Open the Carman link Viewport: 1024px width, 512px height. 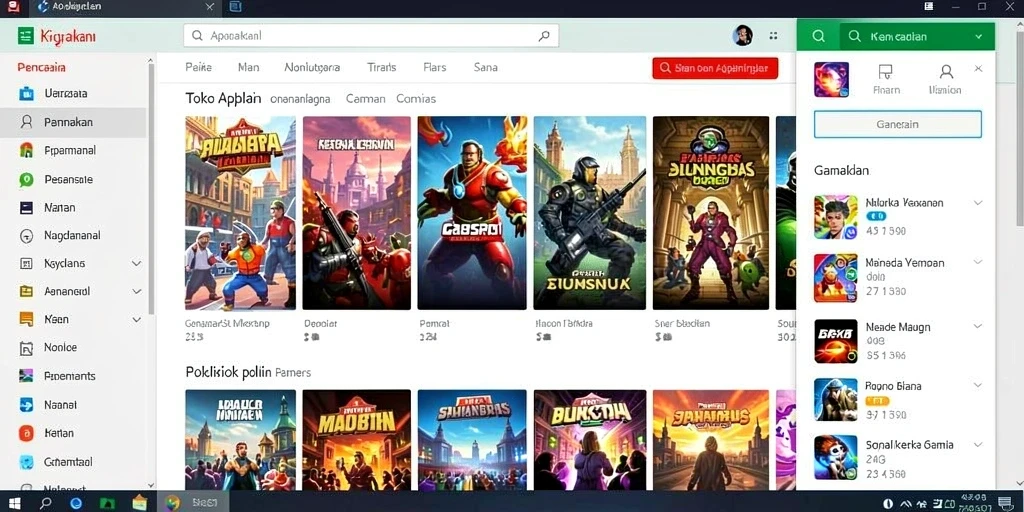tap(366, 99)
